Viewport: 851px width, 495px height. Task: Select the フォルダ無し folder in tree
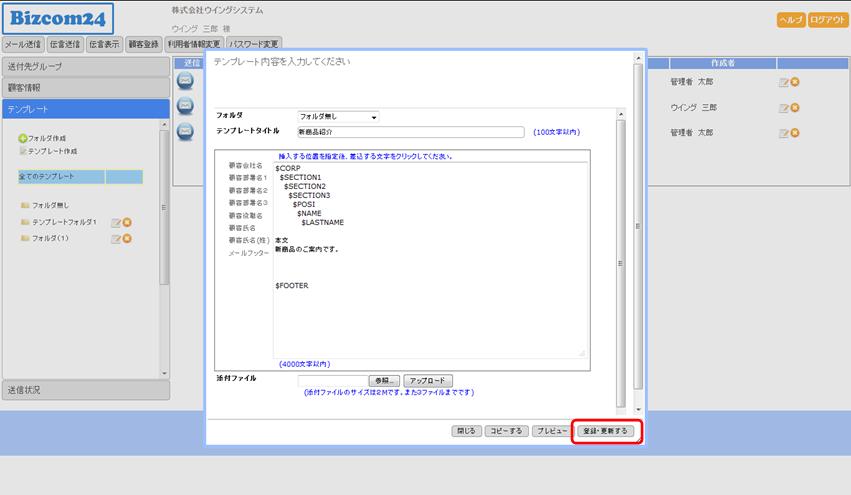49,205
